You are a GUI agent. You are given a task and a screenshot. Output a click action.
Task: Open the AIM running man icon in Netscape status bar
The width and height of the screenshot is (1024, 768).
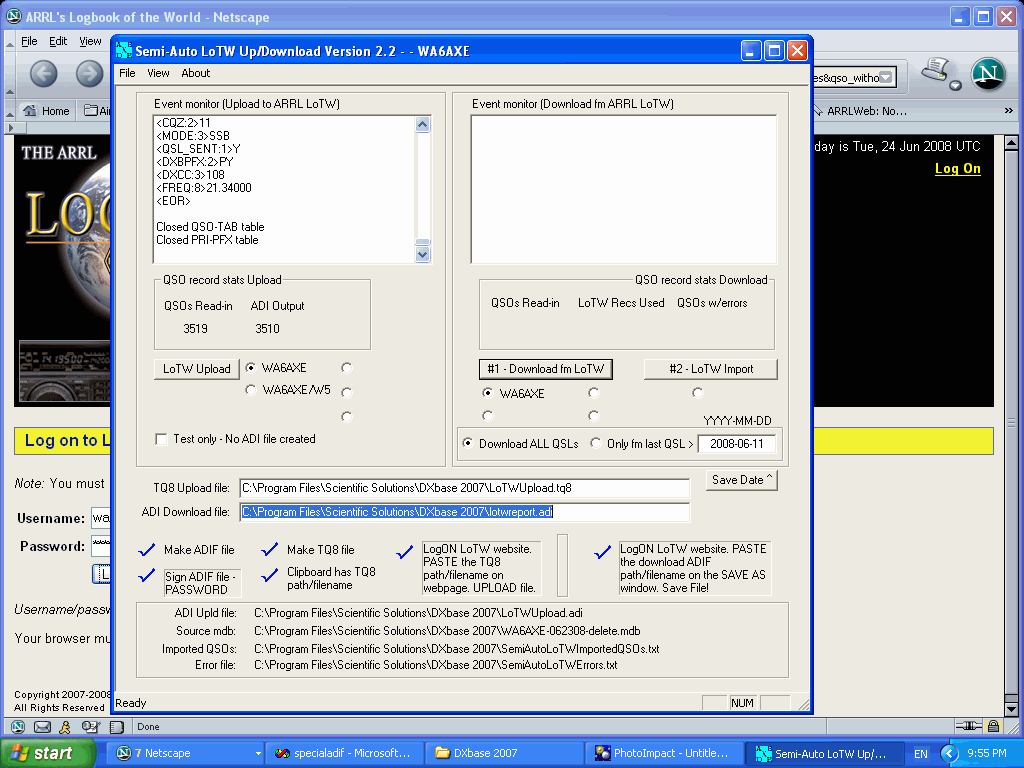click(65, 726)
